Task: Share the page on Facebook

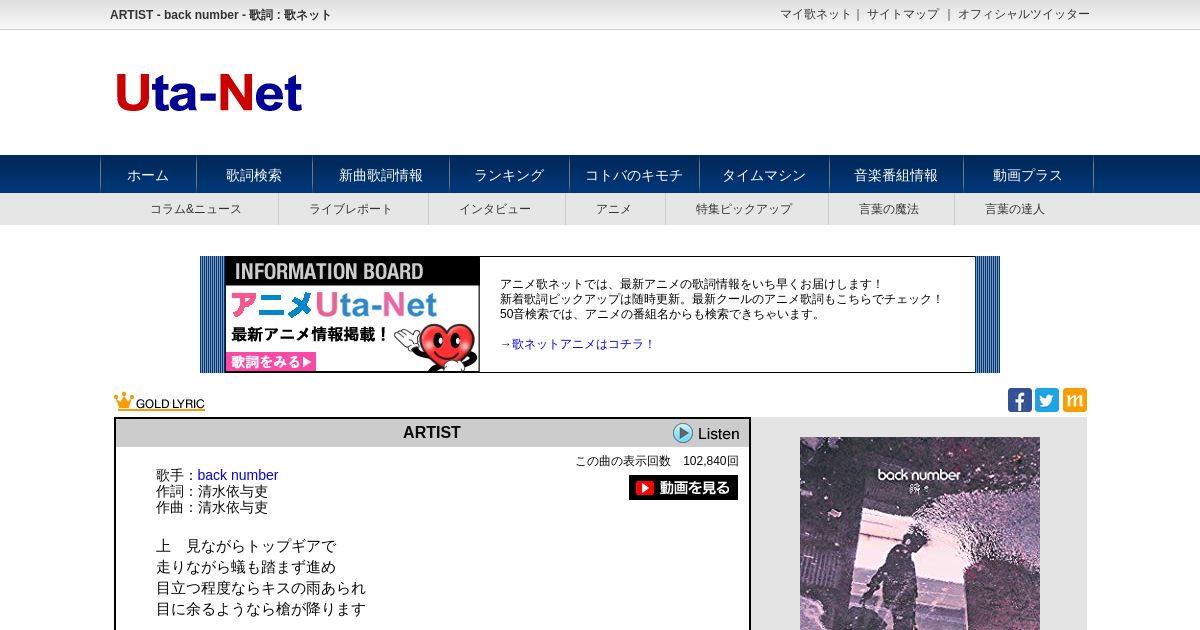Action: 1019,400
